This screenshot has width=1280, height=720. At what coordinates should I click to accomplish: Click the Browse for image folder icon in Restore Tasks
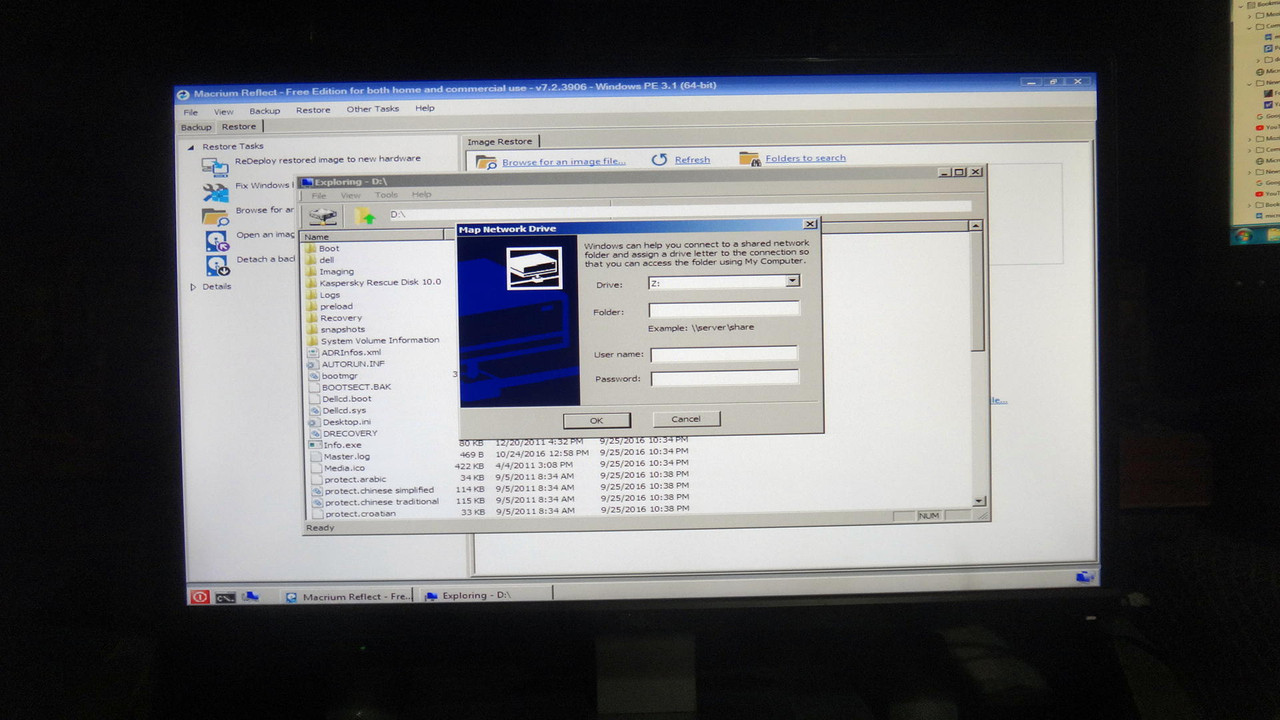(x=215, y=216)
